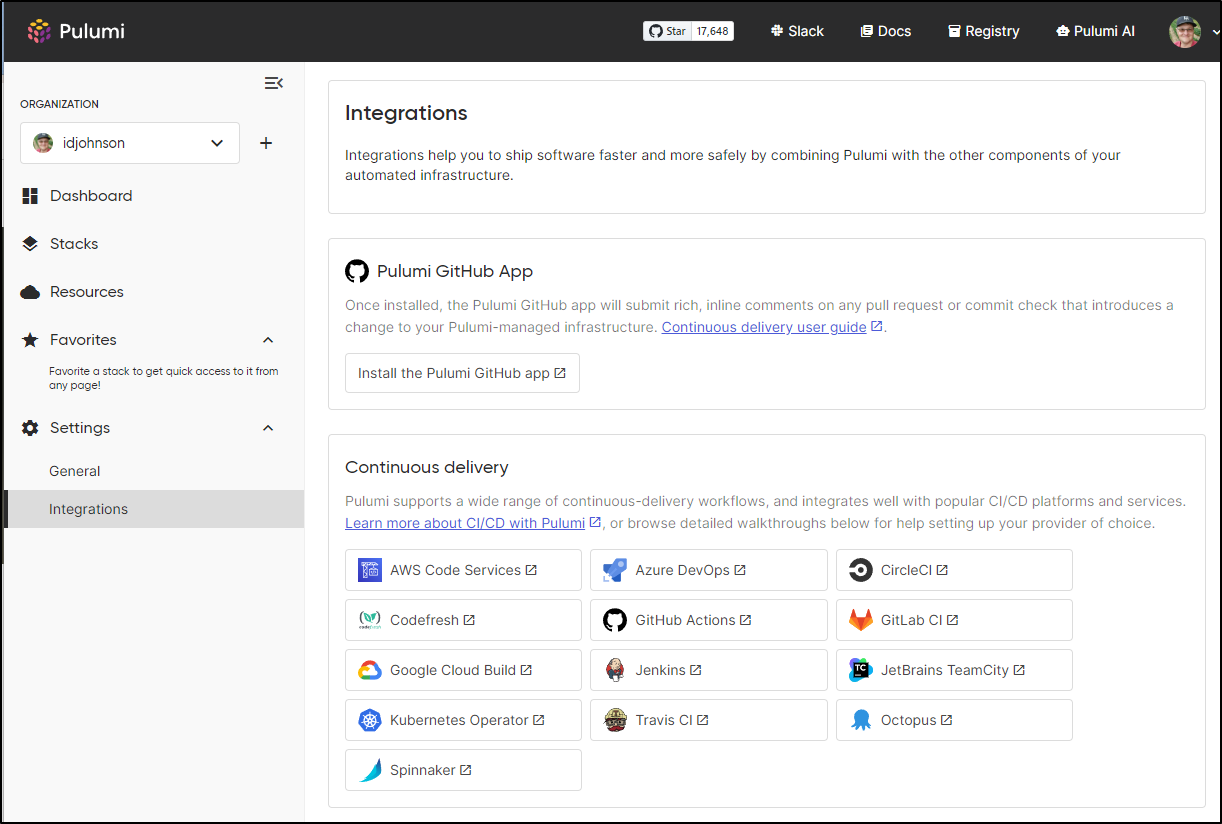Open the Slack link in the header
This screenshot has height=824, width=1222.
pos(797,31)
